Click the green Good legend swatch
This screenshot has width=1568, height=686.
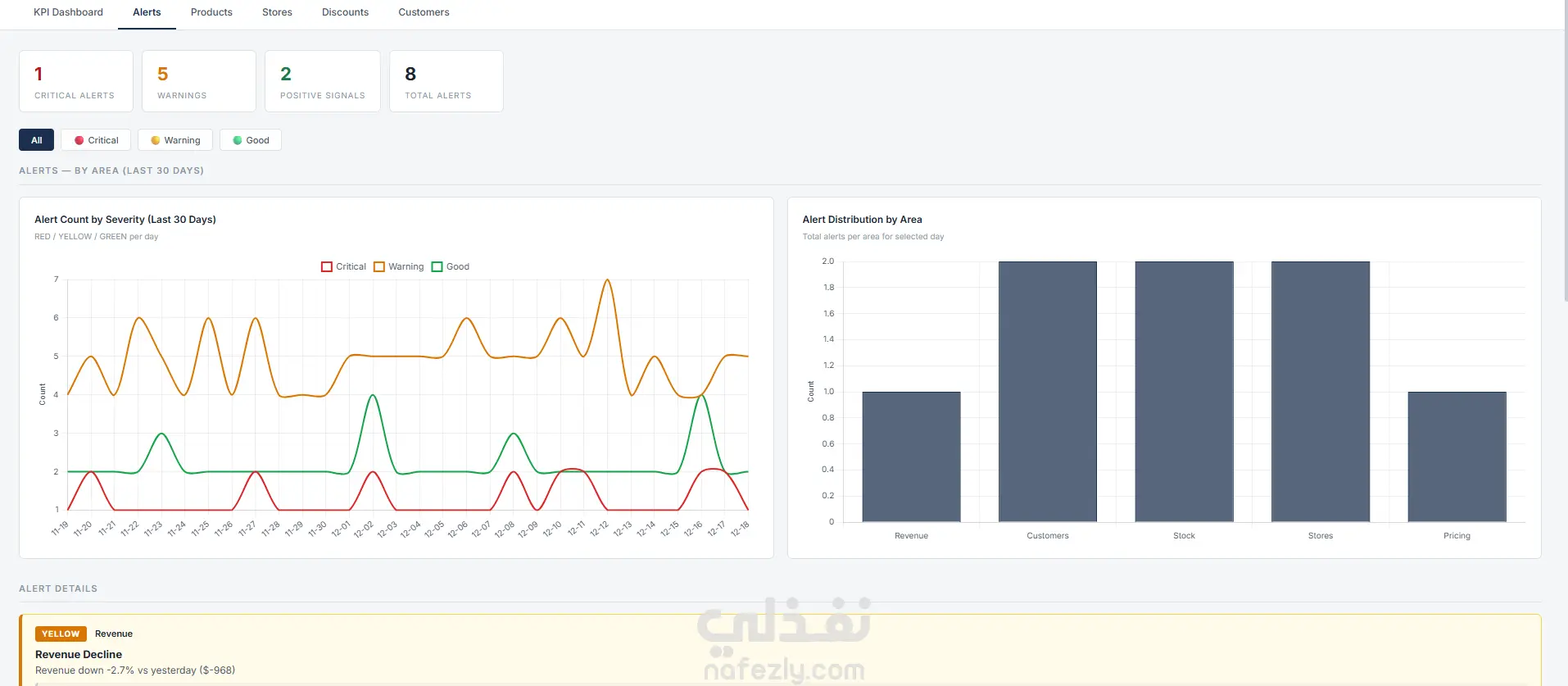pos(437,266)
